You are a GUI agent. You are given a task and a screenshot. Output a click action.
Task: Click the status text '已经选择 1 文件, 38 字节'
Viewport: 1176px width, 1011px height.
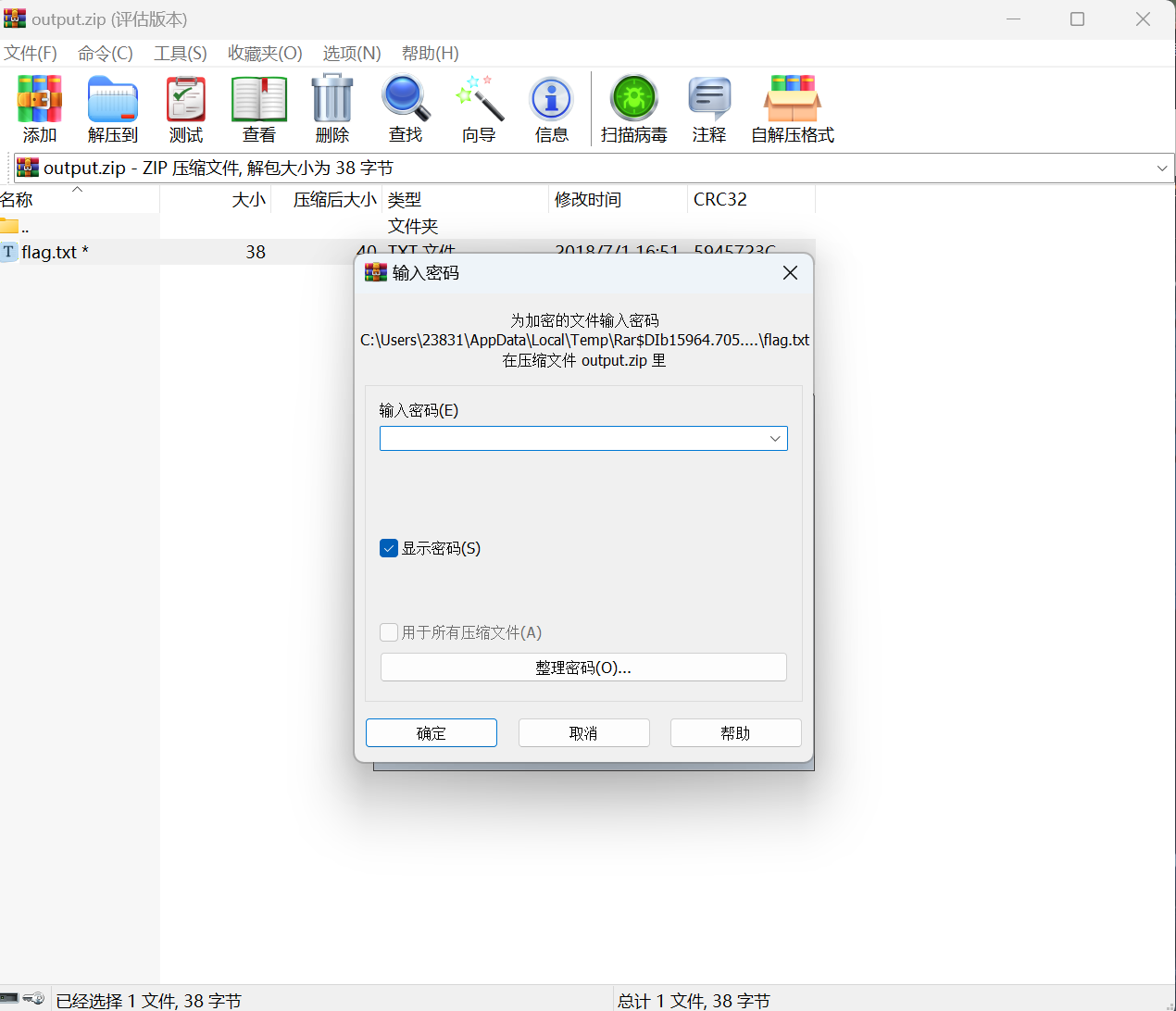pos(148,1001)
